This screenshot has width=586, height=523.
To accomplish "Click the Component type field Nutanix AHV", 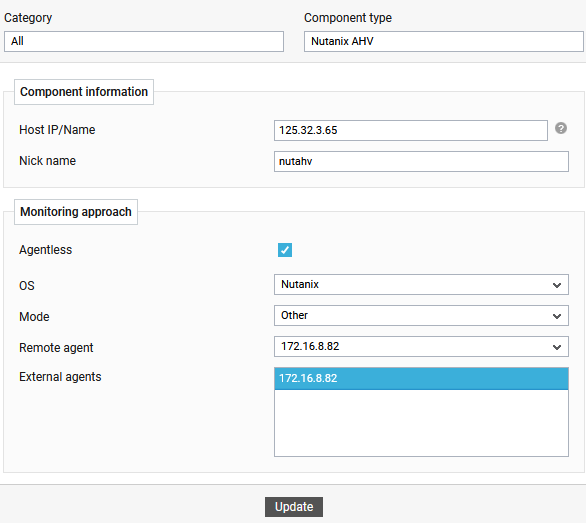I will [444, 41].
